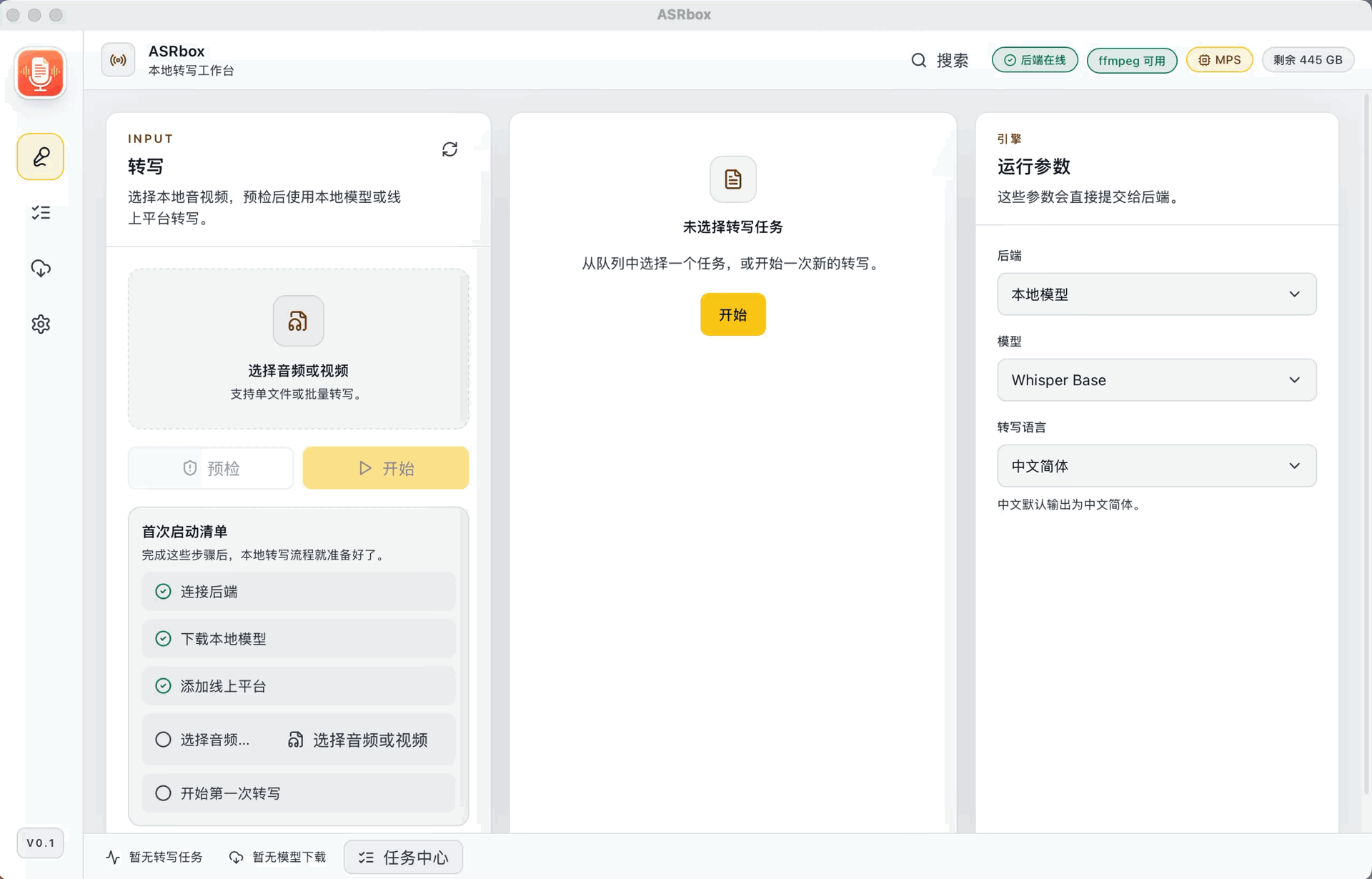
Task: Click the 后端在线 status badge
Action: pos(1035,60)
